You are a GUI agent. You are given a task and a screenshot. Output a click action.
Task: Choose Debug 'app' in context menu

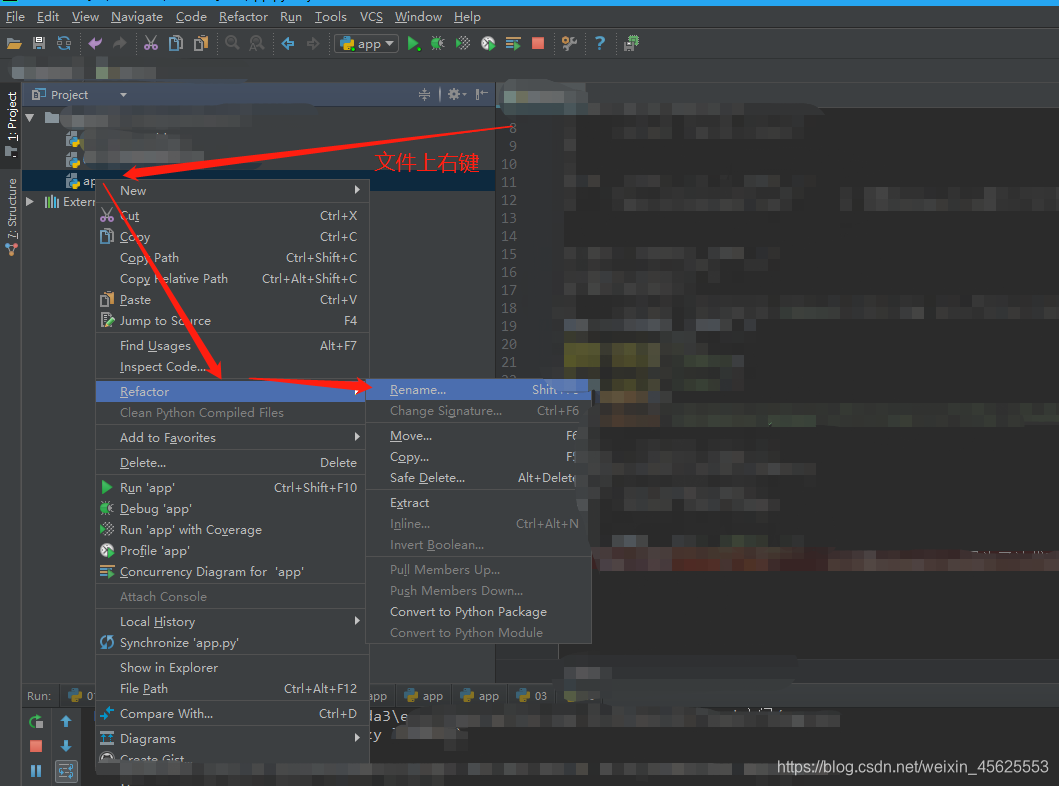click(x=232, y=508)
